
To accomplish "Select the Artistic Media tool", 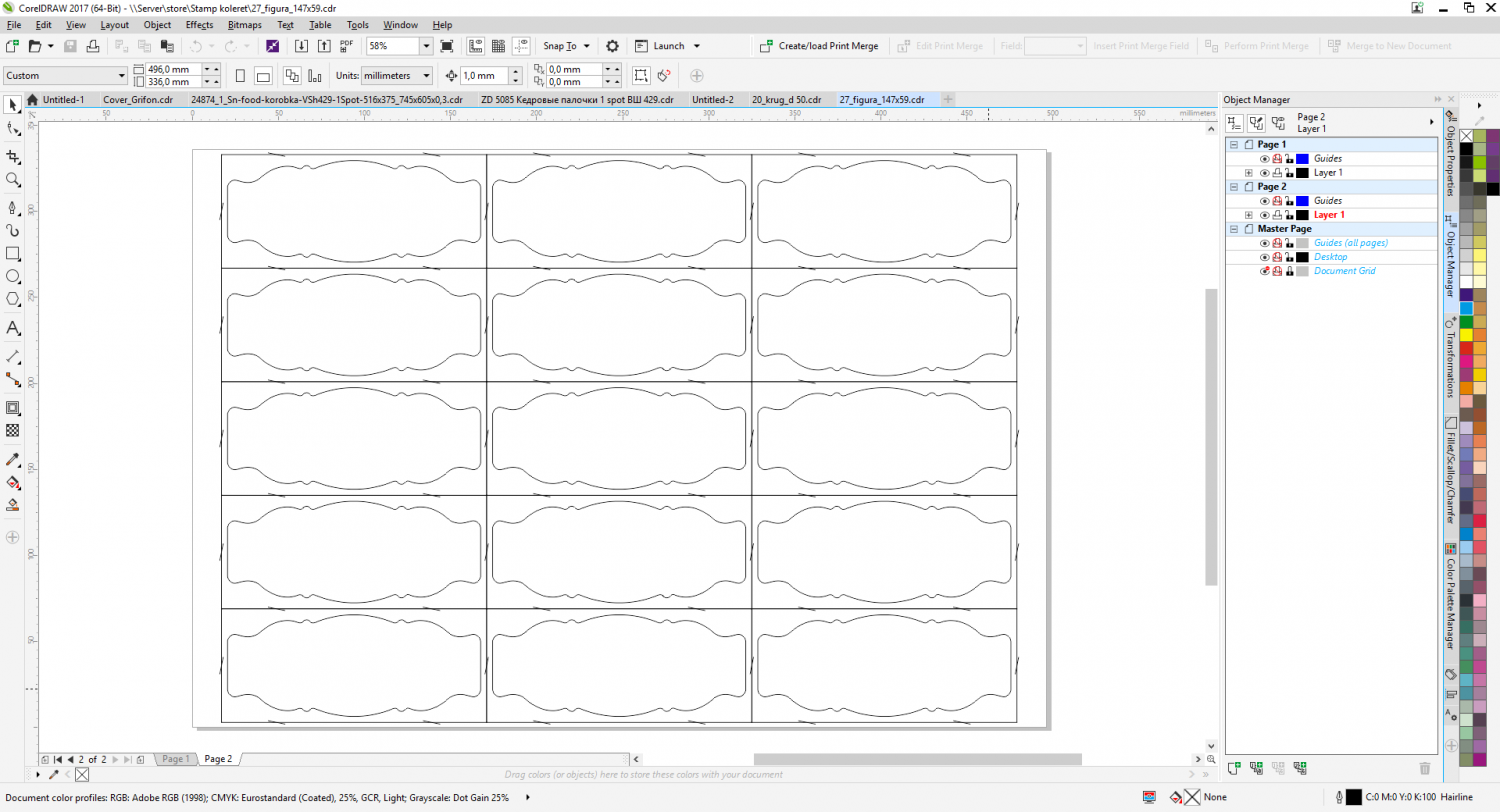I will click(x=13, y=230).
